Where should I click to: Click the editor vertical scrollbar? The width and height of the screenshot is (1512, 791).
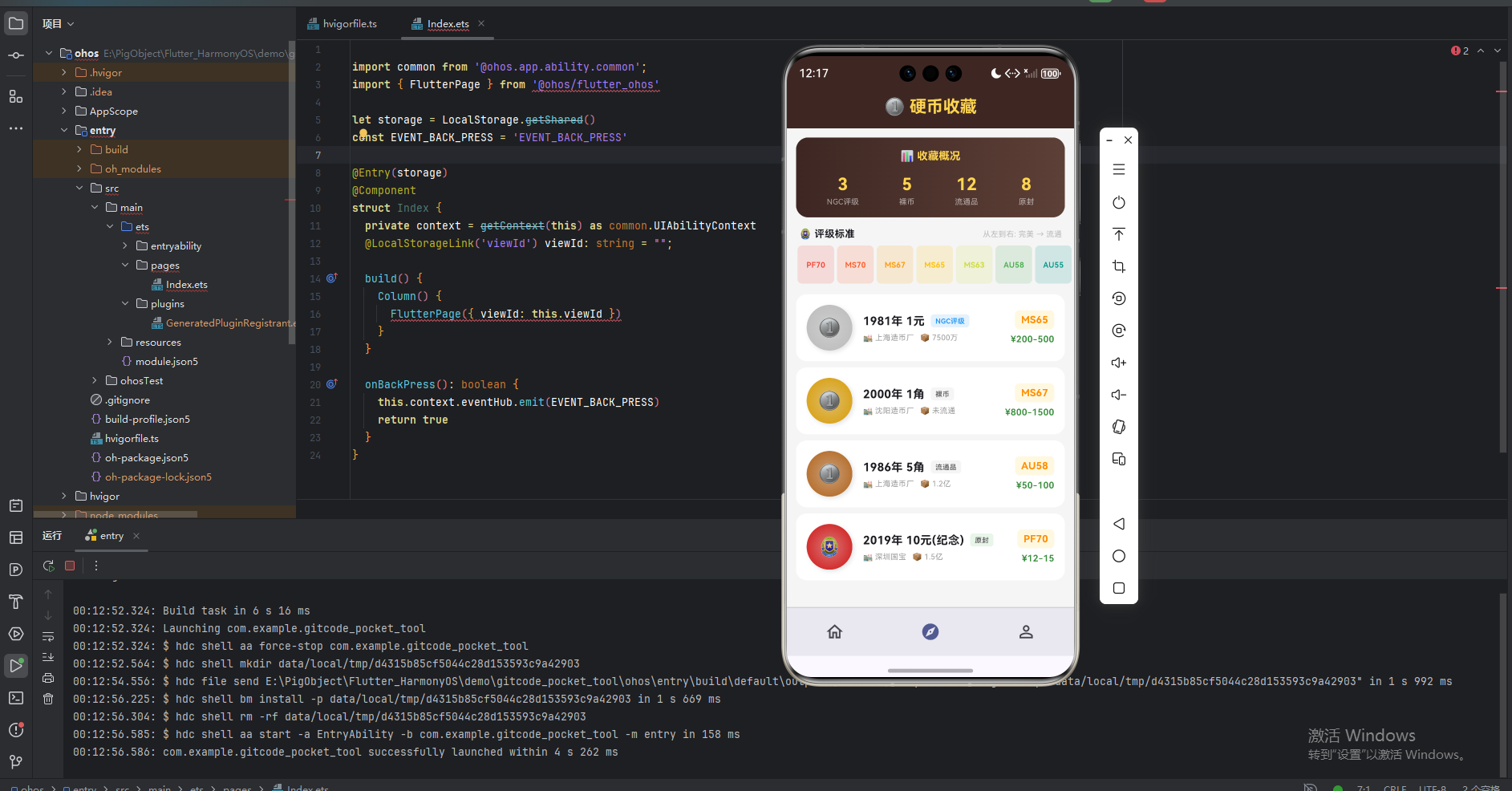pos(1503,257)
